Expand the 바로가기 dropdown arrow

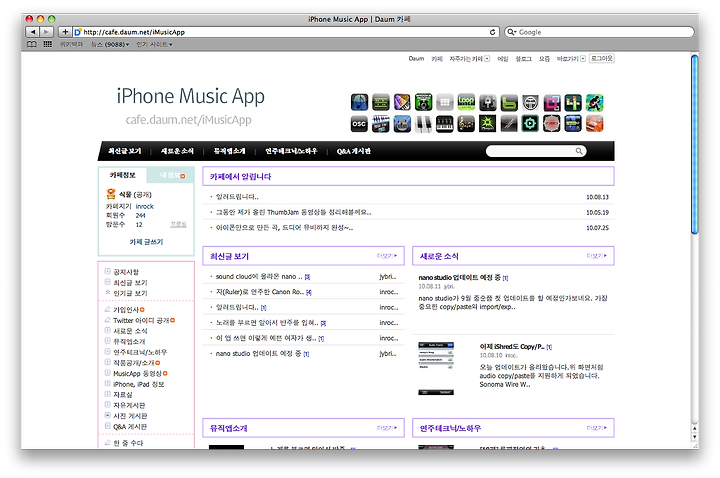tap(583, 58)
